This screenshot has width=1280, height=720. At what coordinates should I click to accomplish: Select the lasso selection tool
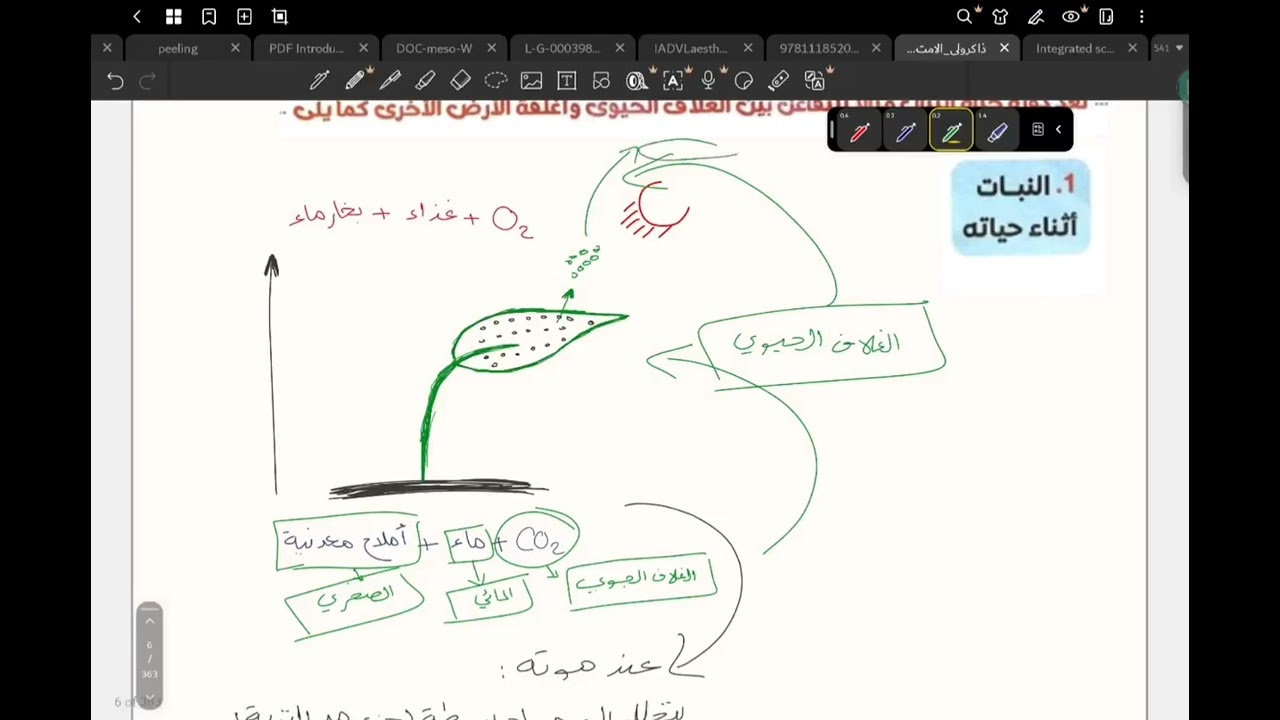coord(495,80)
